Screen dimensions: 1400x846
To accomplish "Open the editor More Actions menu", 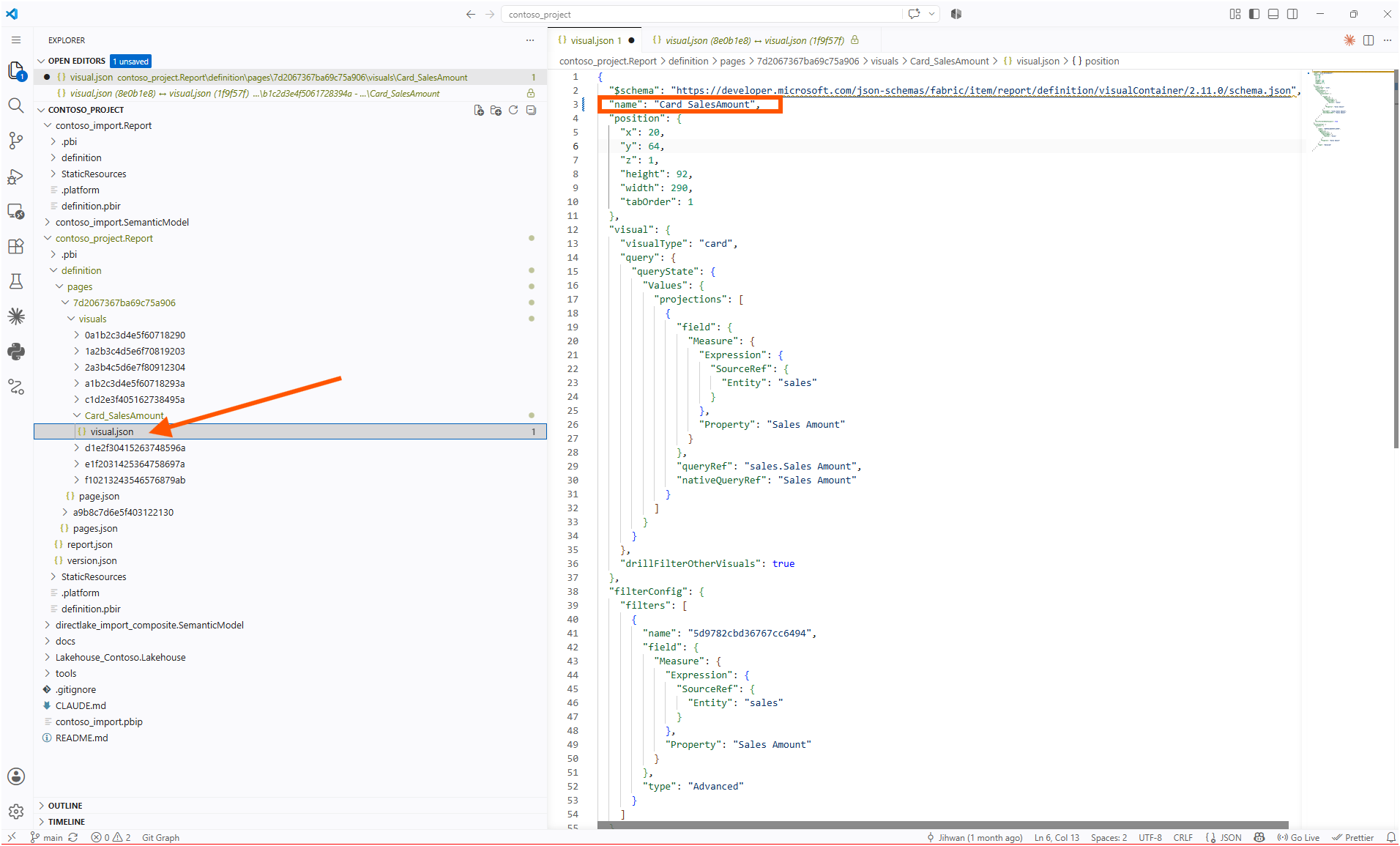I will 1388,40.
